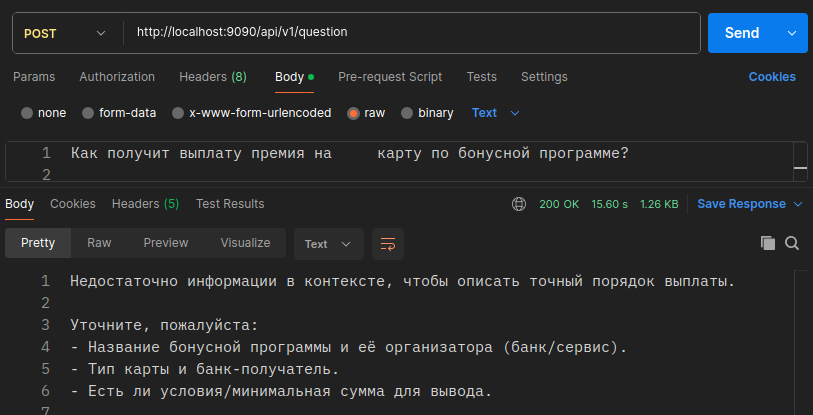This screenshot has height=415, width=813.
Task: Click response line Тип карты и банк-получатель
Action: coord(204,369)
